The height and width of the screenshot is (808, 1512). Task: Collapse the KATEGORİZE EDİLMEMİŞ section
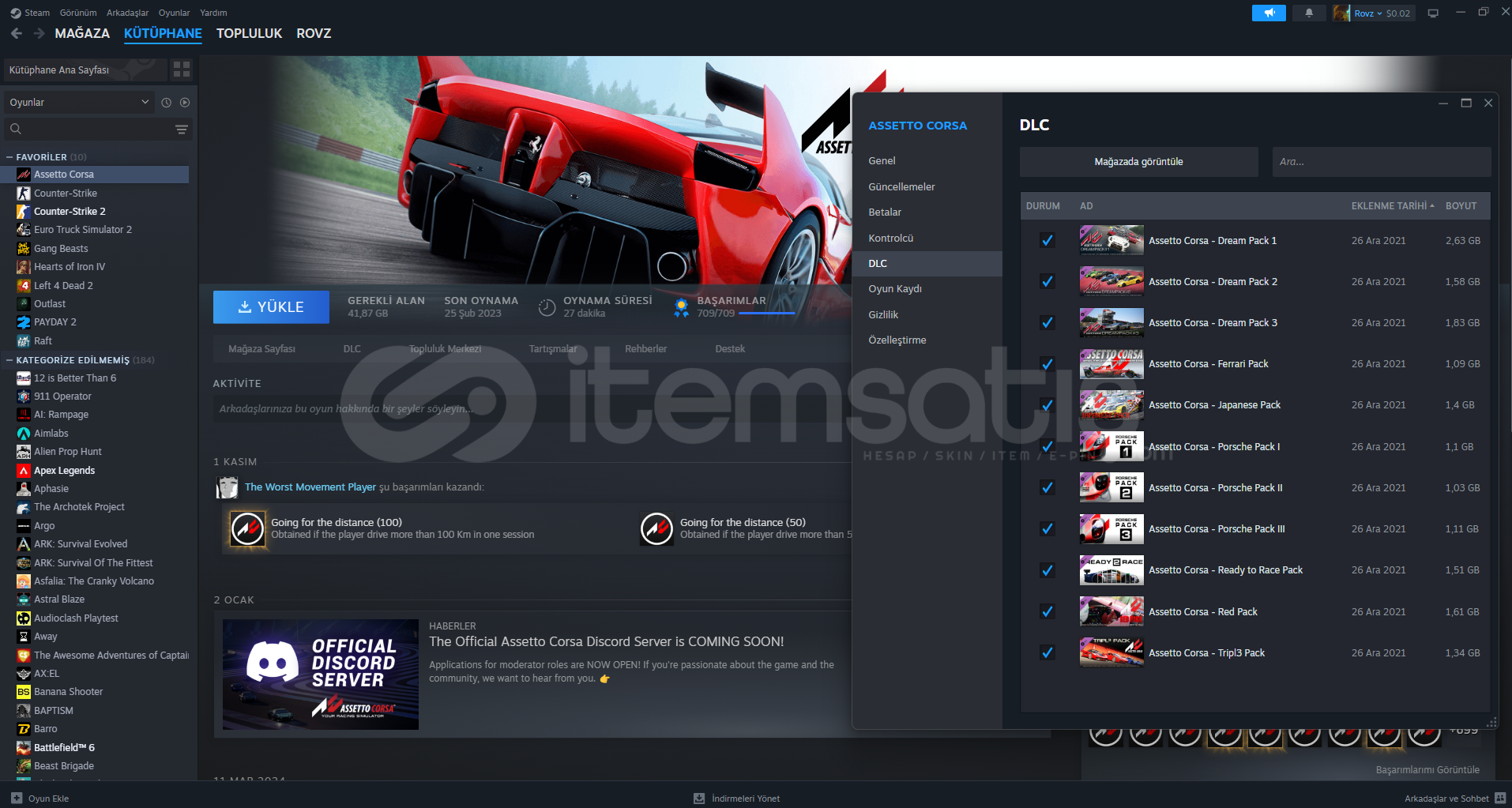click(9, 360)
